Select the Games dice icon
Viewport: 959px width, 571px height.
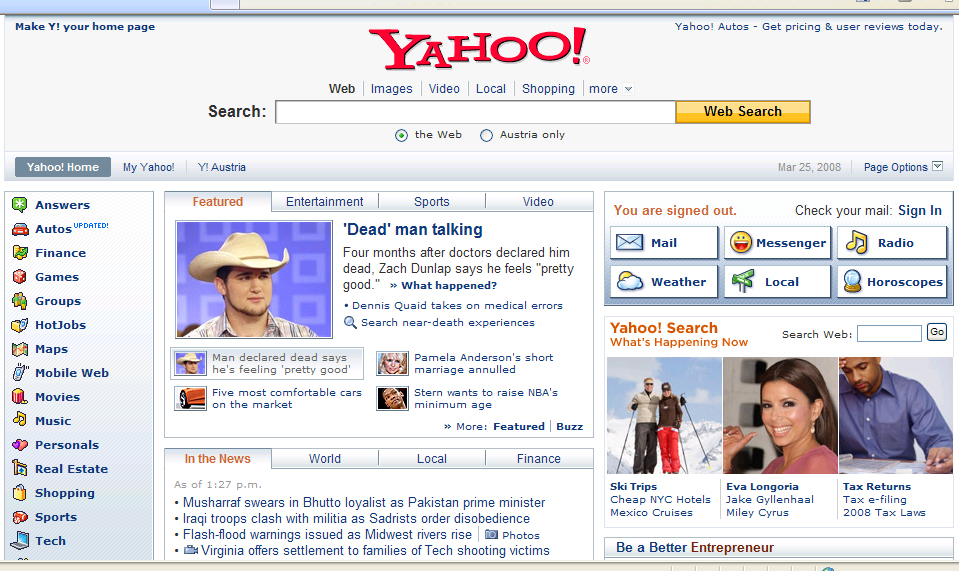pyautogui.click(x=20, y=276)
